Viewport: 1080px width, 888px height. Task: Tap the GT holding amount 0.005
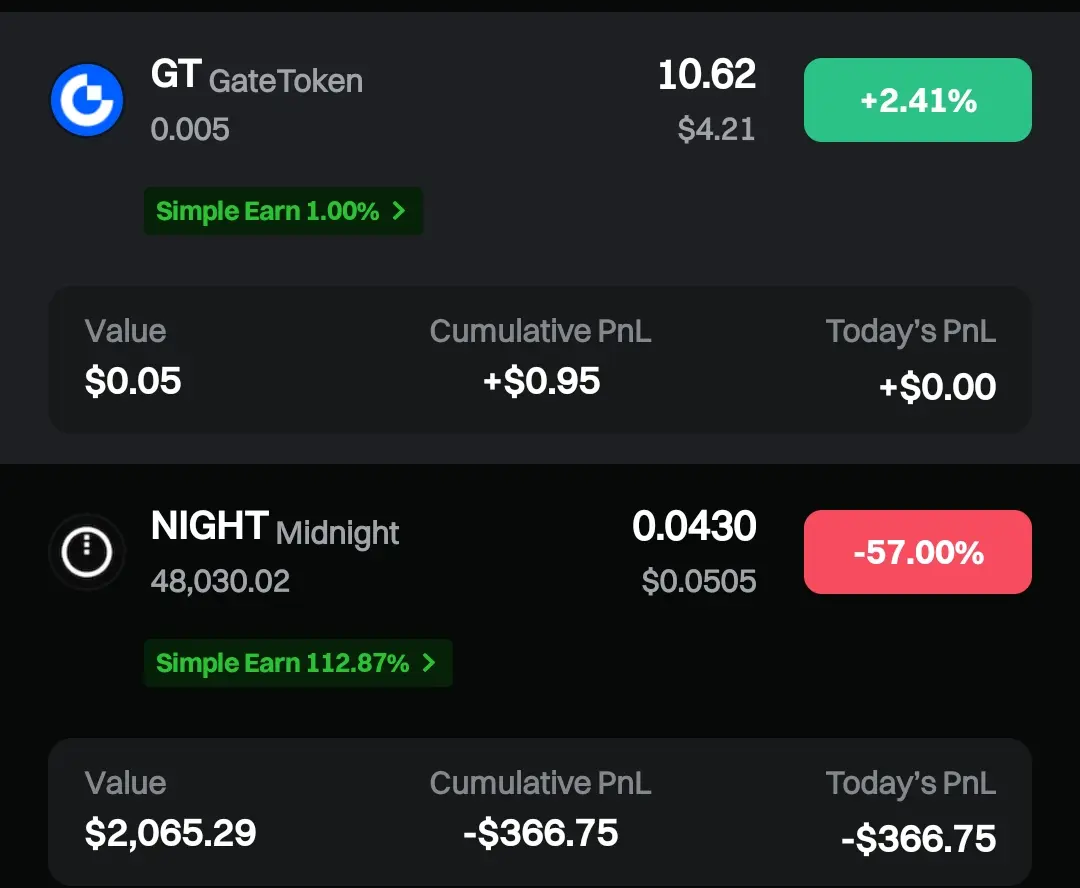[190, 129]
